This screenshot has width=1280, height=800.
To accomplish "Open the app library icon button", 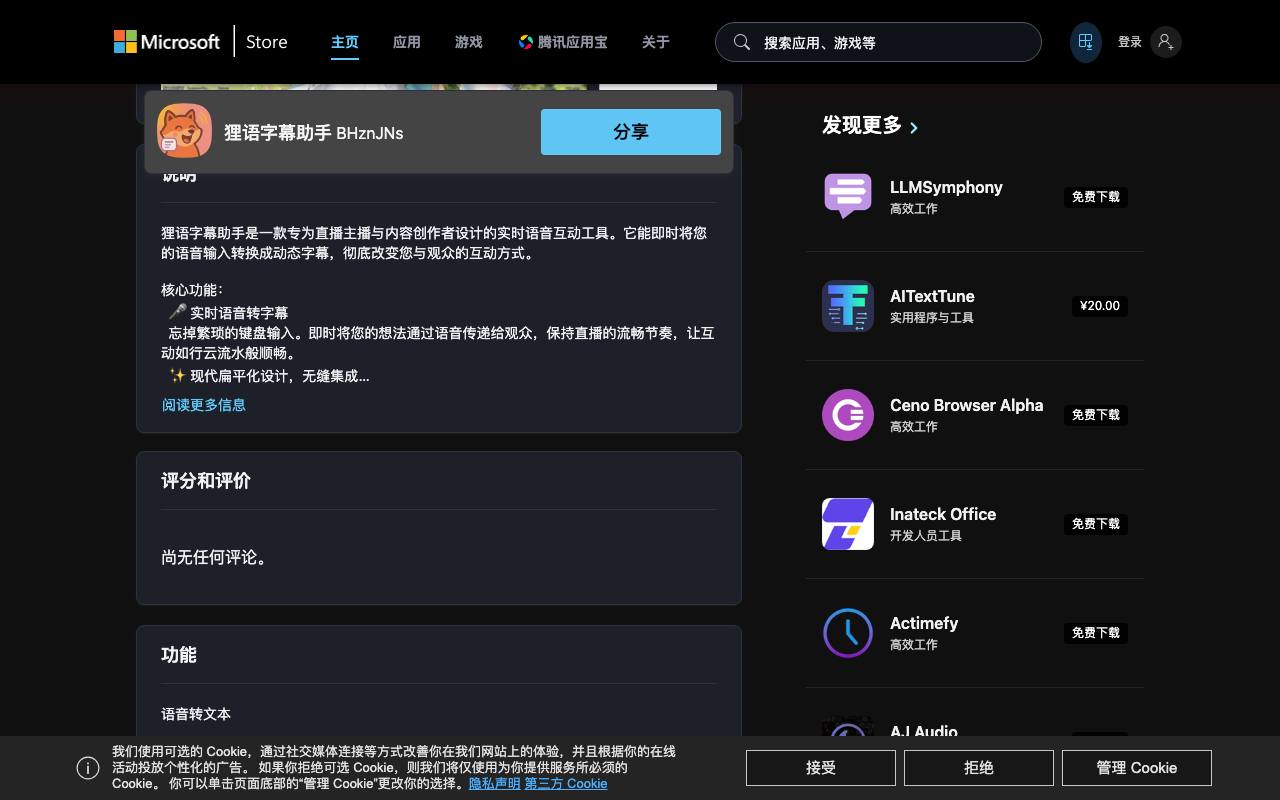I will coord(1085,42).
